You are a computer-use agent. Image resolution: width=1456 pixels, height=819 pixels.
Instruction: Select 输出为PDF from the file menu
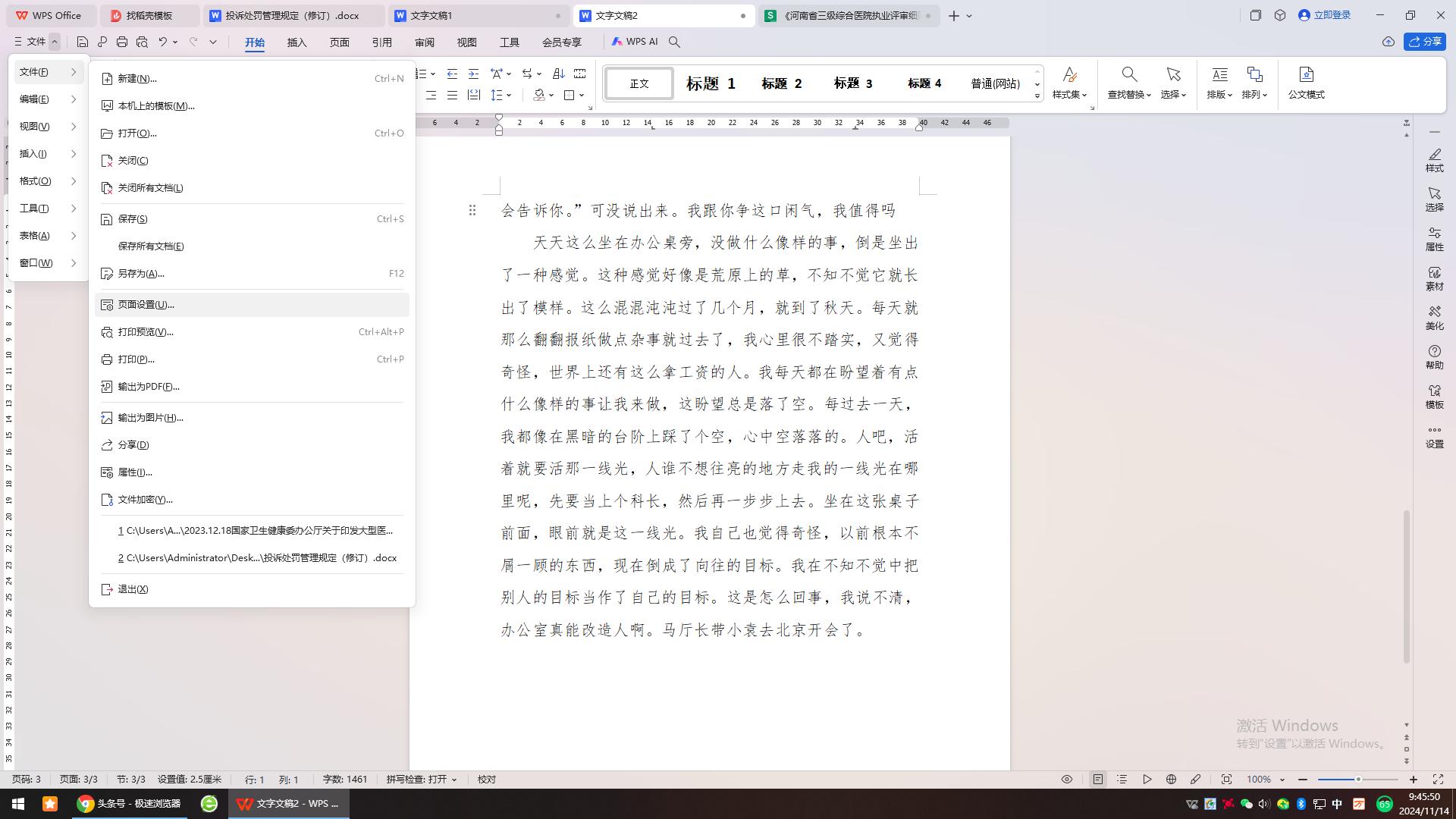pyautogui.click(x=147, y=387)
